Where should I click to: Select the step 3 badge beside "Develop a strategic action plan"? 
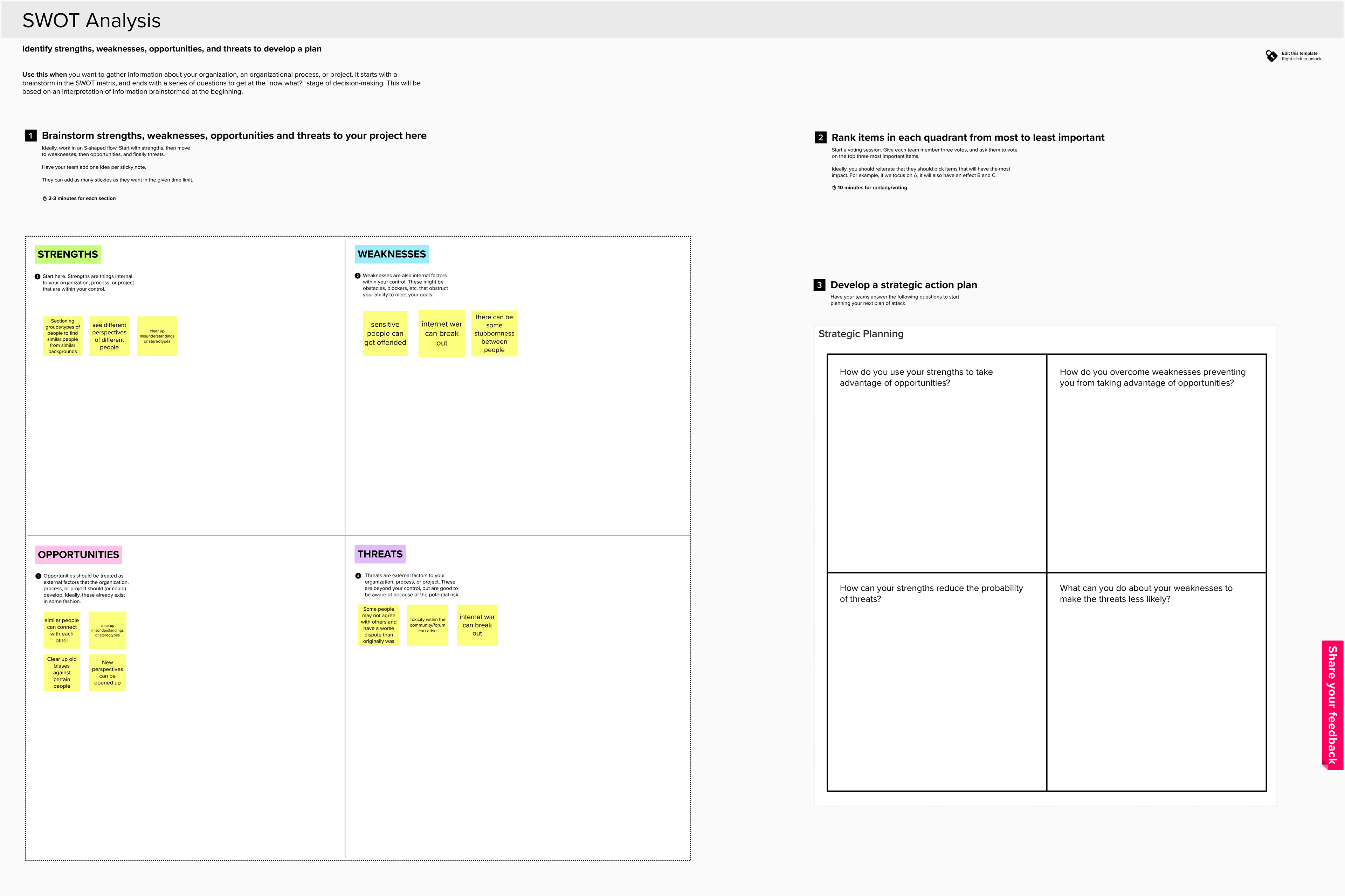(820, 285)
